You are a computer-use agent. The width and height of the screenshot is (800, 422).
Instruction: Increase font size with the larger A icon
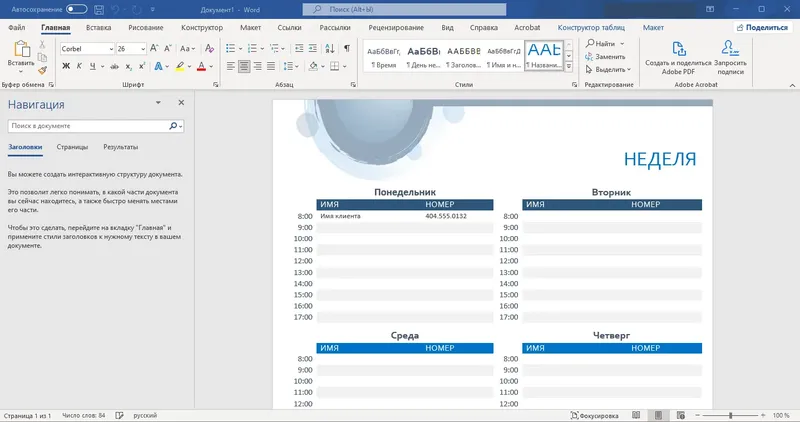click(x=154, y=48)
